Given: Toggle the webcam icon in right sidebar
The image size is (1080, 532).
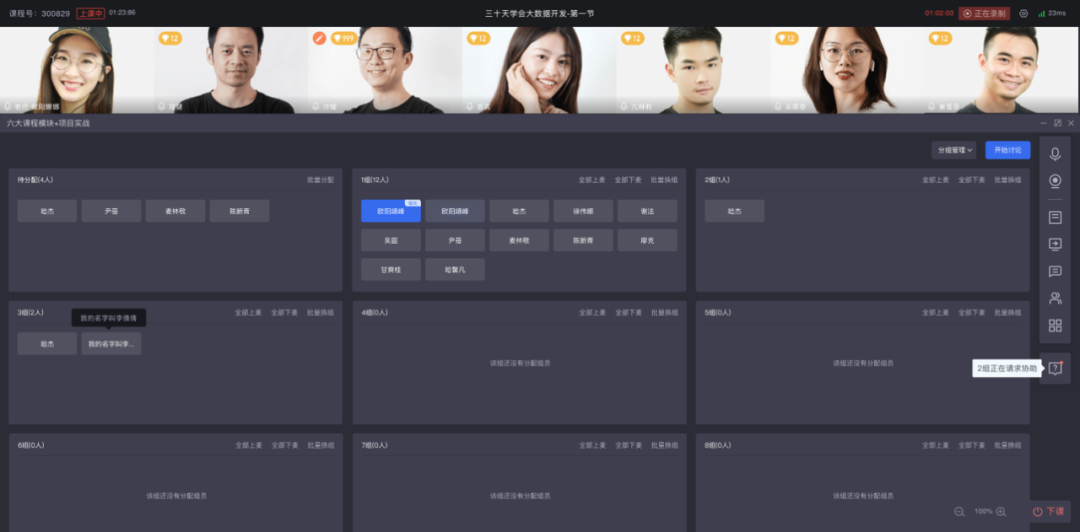Looking at the screenshot, I should [x=1055, y=181].
